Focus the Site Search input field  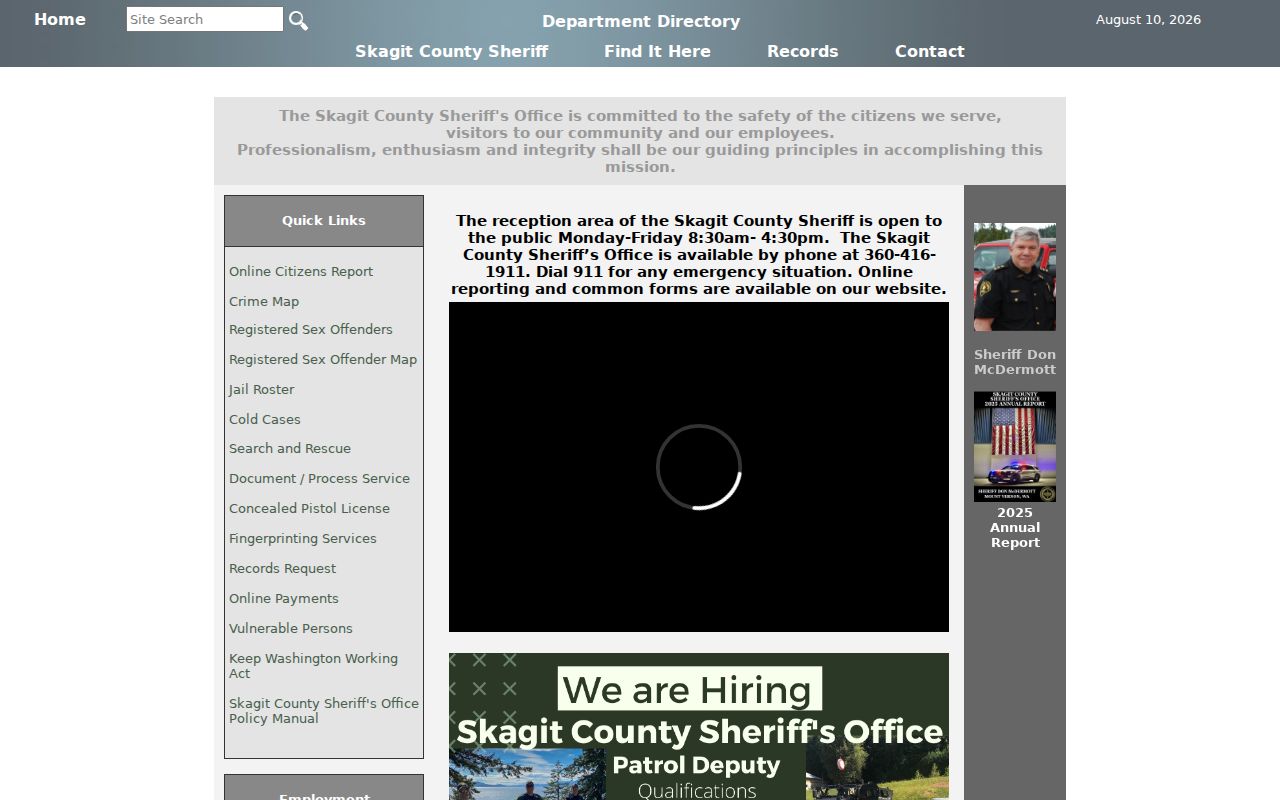[205, 19]
